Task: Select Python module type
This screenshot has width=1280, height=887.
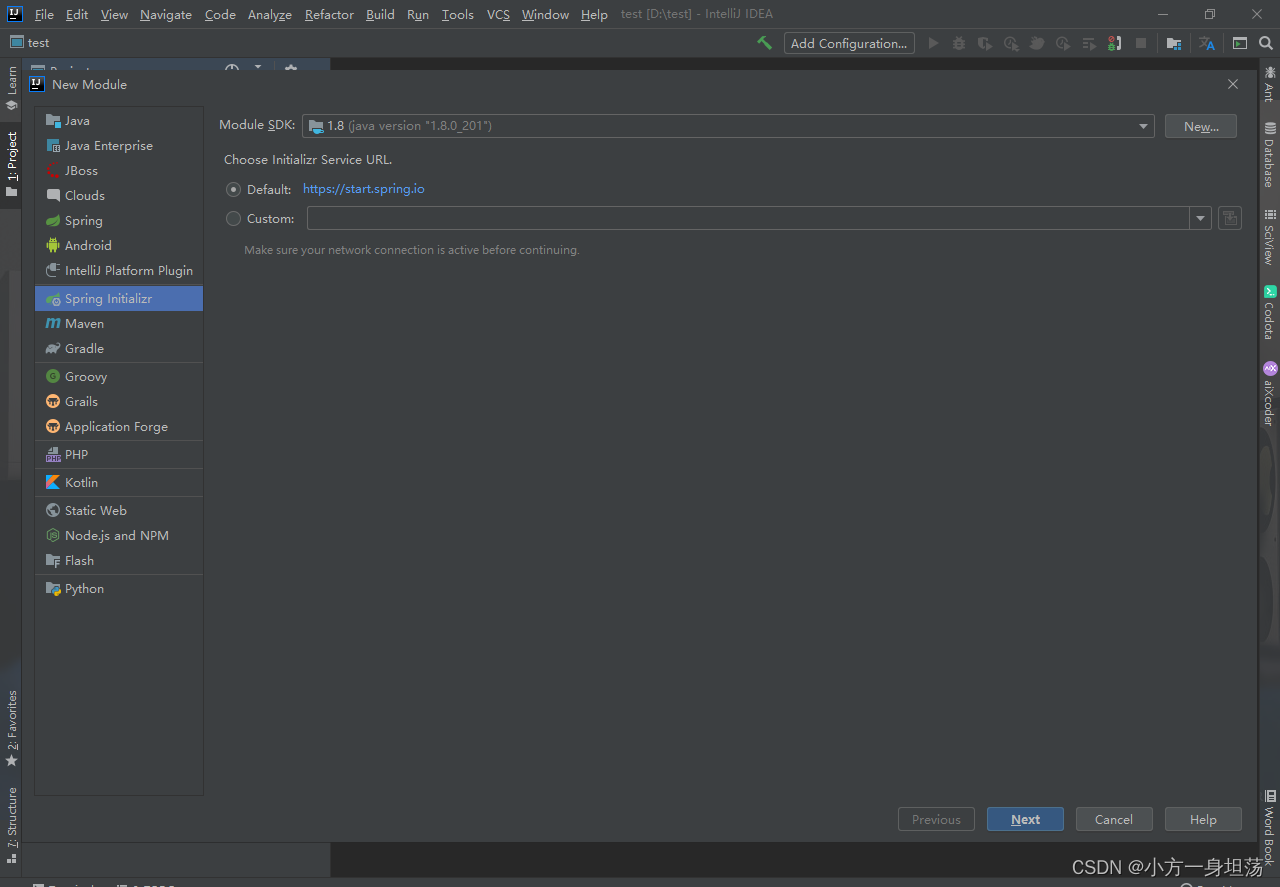Action: tap(119, 589)
